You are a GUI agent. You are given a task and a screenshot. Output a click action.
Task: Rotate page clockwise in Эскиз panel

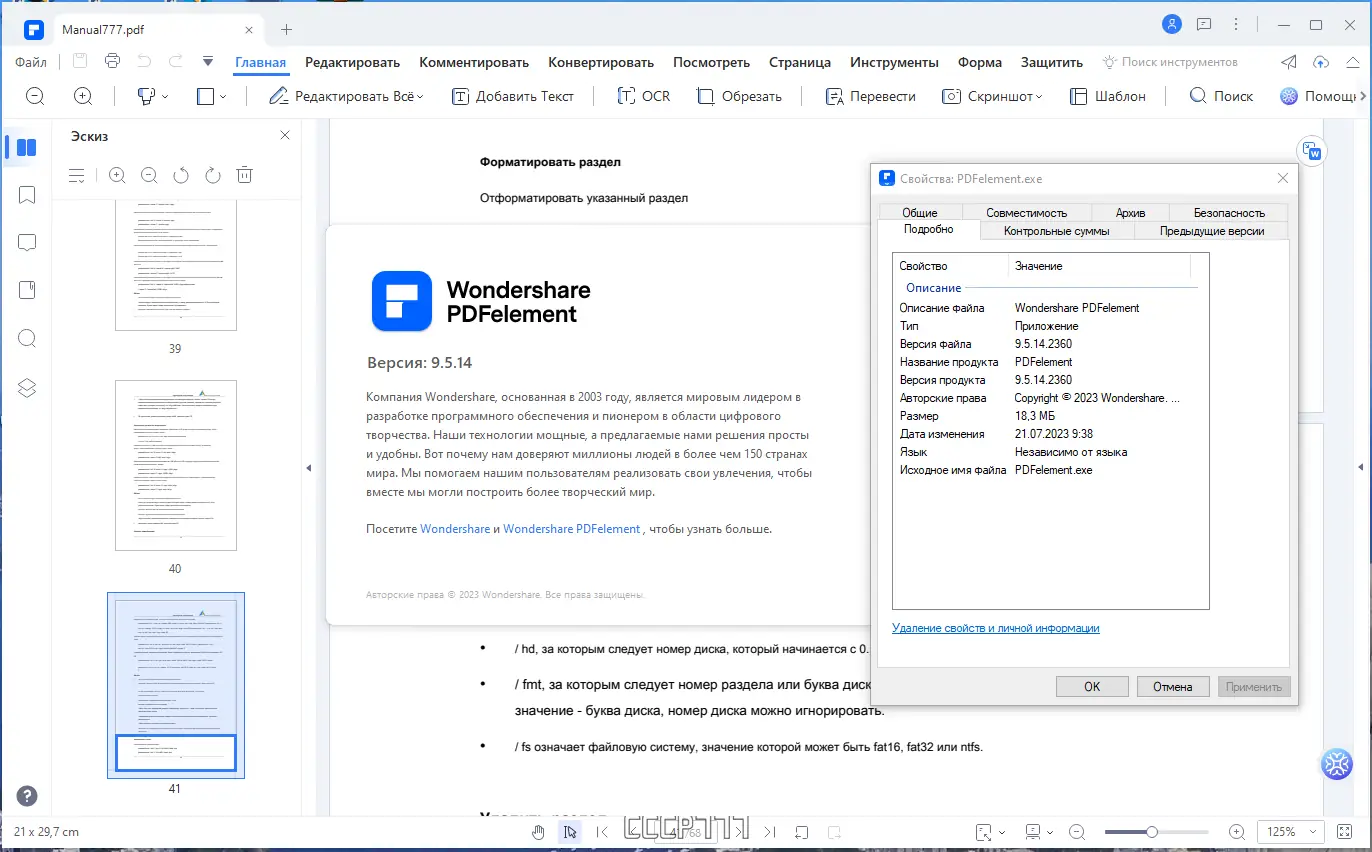(x=212, y=175)
